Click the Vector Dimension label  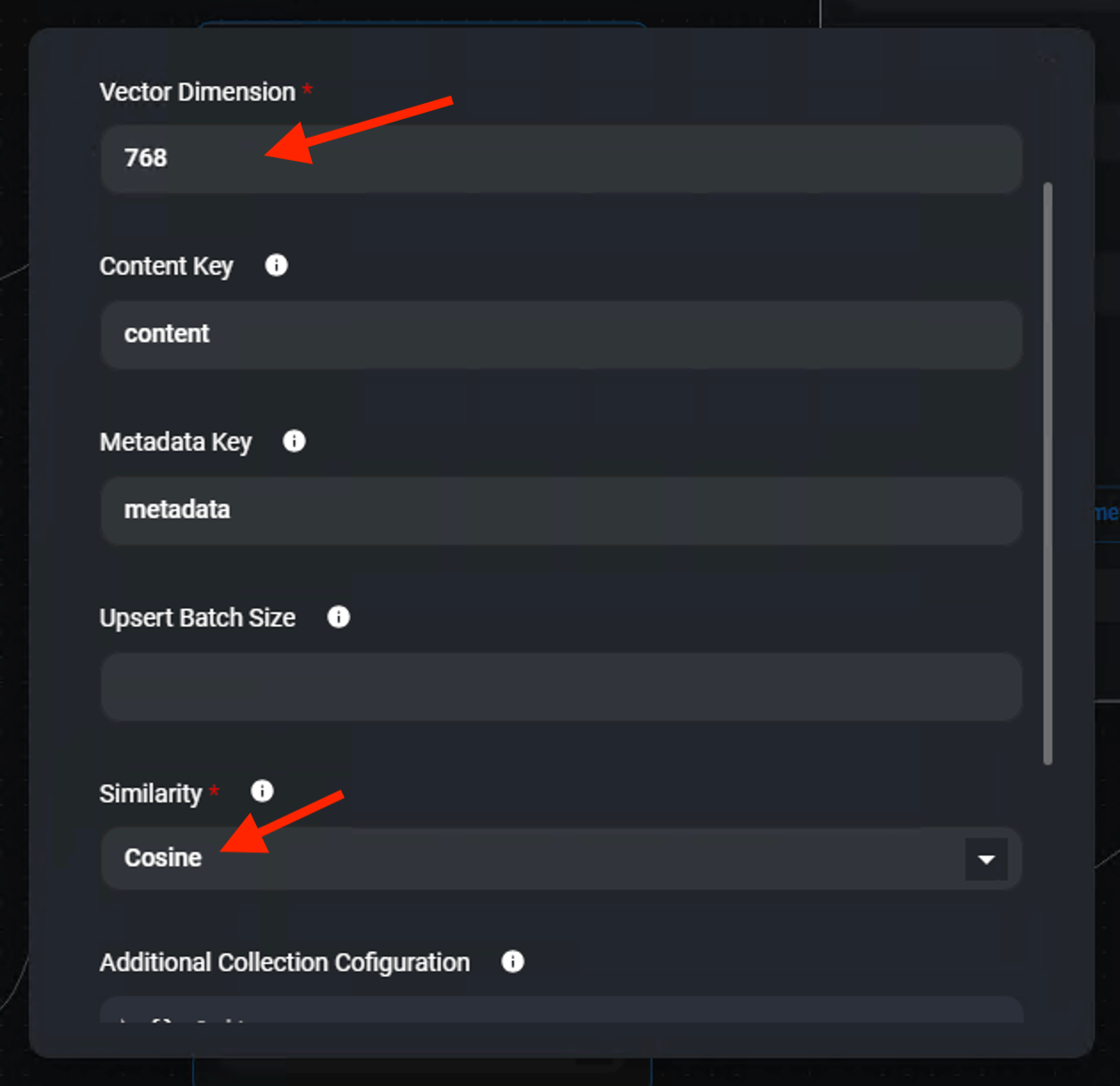(x=197, y=92)
